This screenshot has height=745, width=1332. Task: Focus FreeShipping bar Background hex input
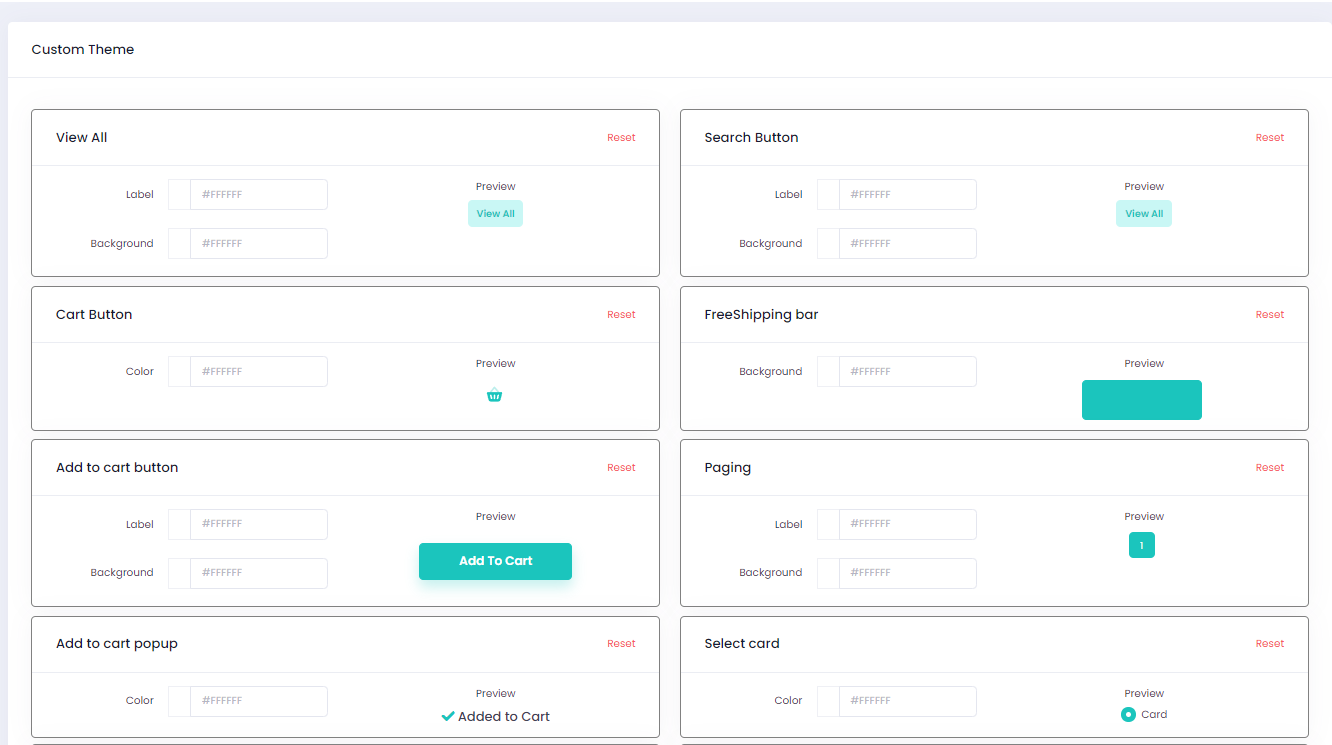click(x=908, y=372)
